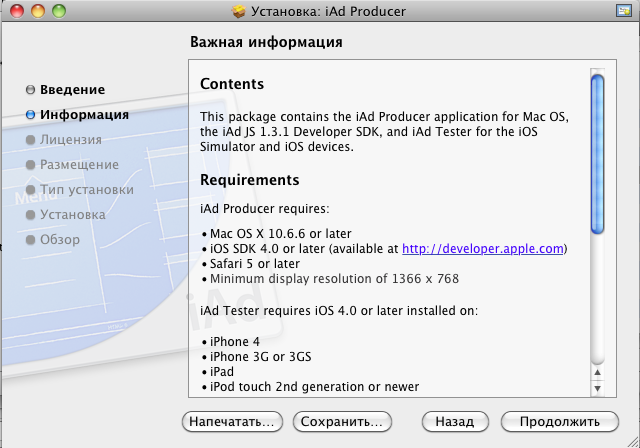
Task: Click the Обзор step bullet
Action: tap(30, 240)
